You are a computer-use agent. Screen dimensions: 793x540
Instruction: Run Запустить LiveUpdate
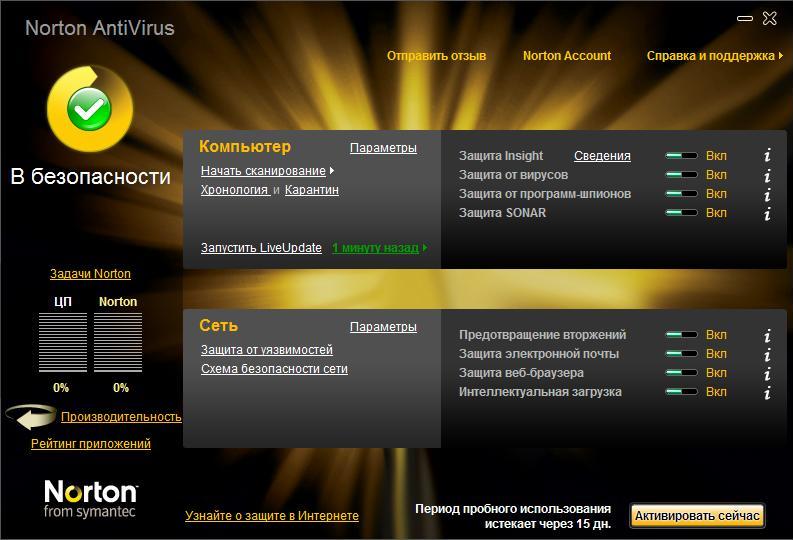click(x=261, y=248)
